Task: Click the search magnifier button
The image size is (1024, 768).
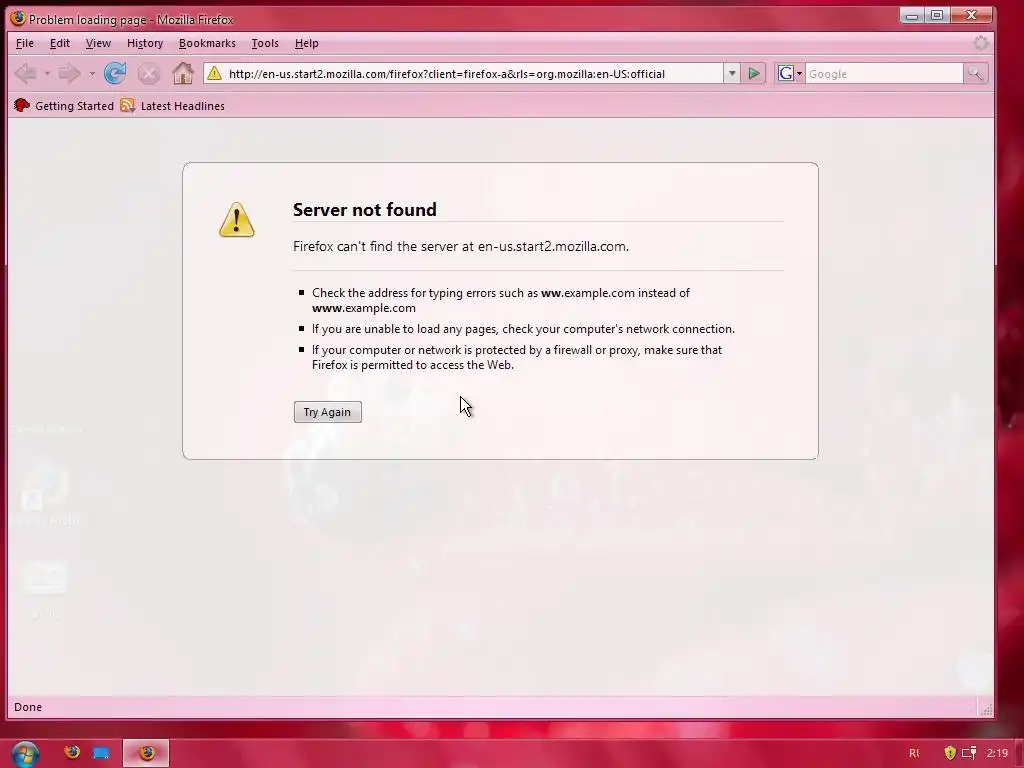Action: [975, 74]
